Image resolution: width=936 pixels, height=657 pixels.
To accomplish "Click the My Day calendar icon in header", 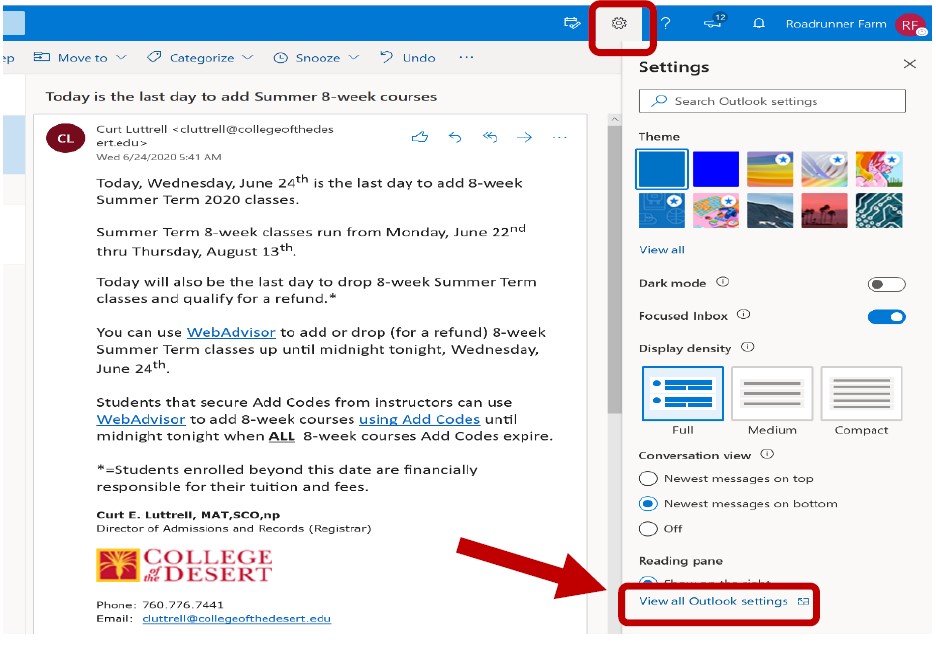I will pos(572,23).
